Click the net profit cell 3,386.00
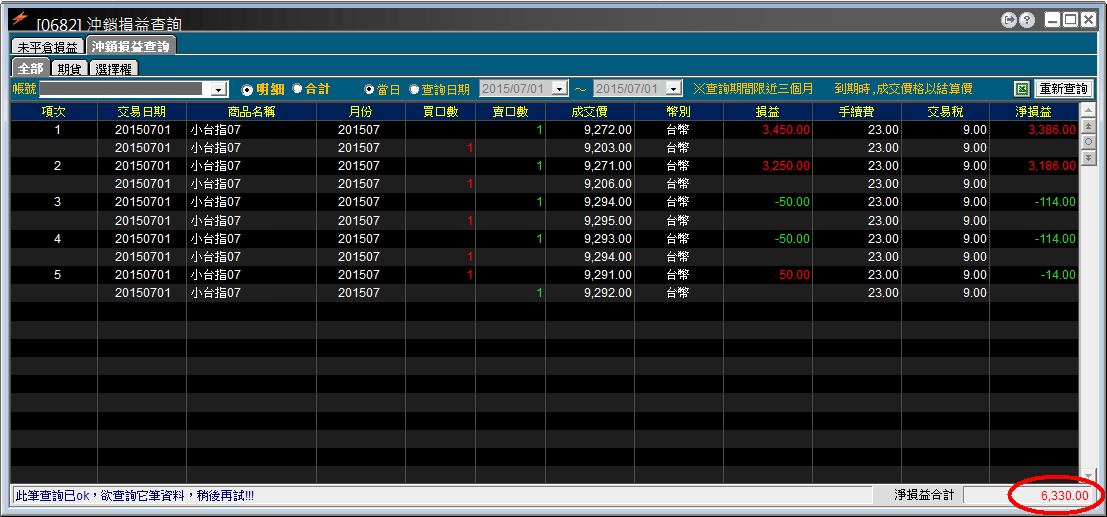Screen dimensions: 1107x517 (x=1034, y=130)
